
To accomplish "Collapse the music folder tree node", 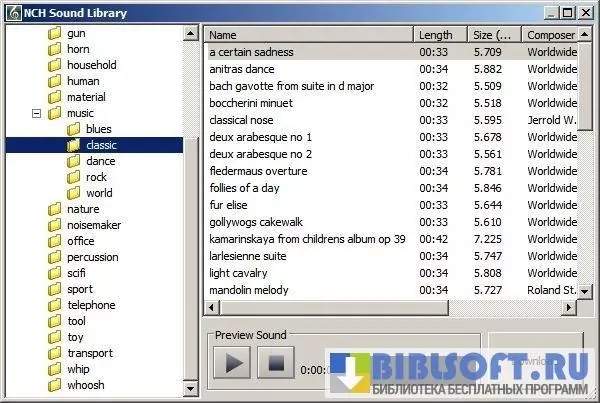I will pos(37,113).
